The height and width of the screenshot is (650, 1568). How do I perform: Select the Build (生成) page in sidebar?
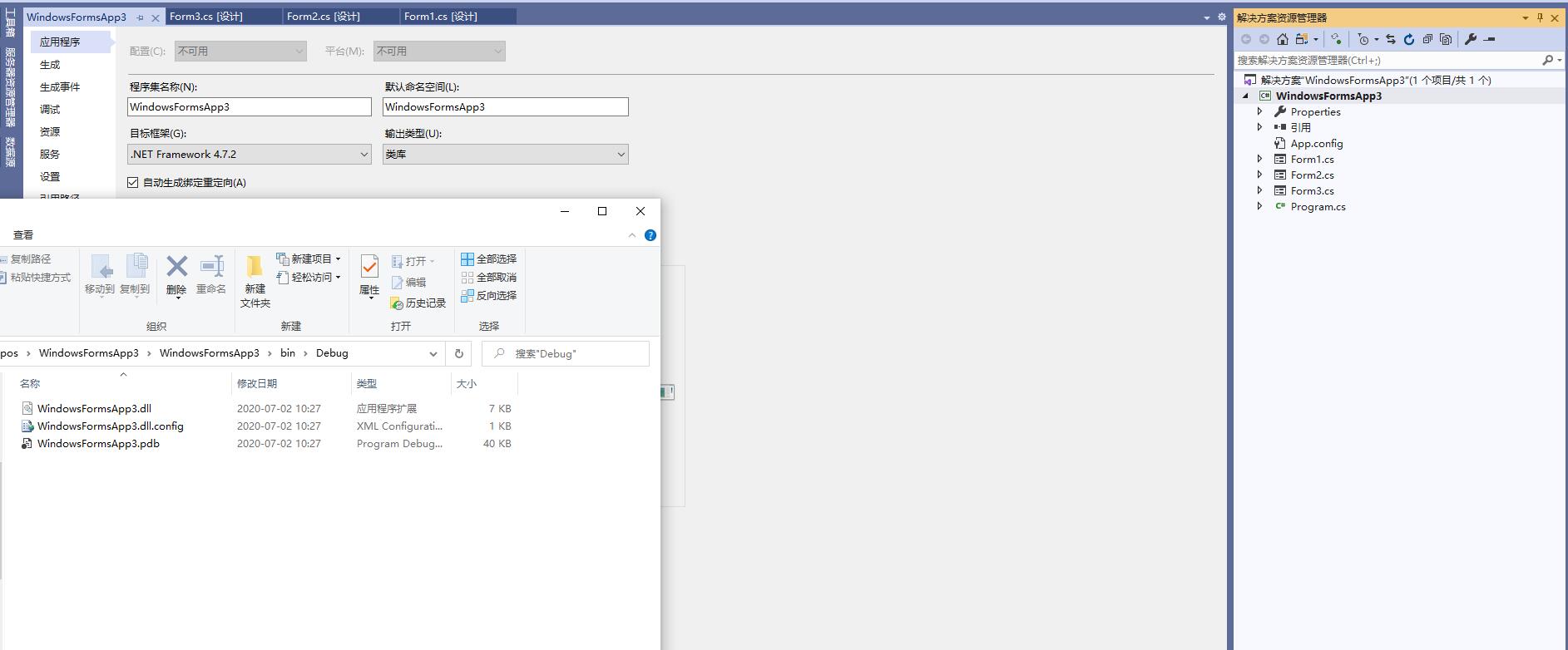click(50, 64)
